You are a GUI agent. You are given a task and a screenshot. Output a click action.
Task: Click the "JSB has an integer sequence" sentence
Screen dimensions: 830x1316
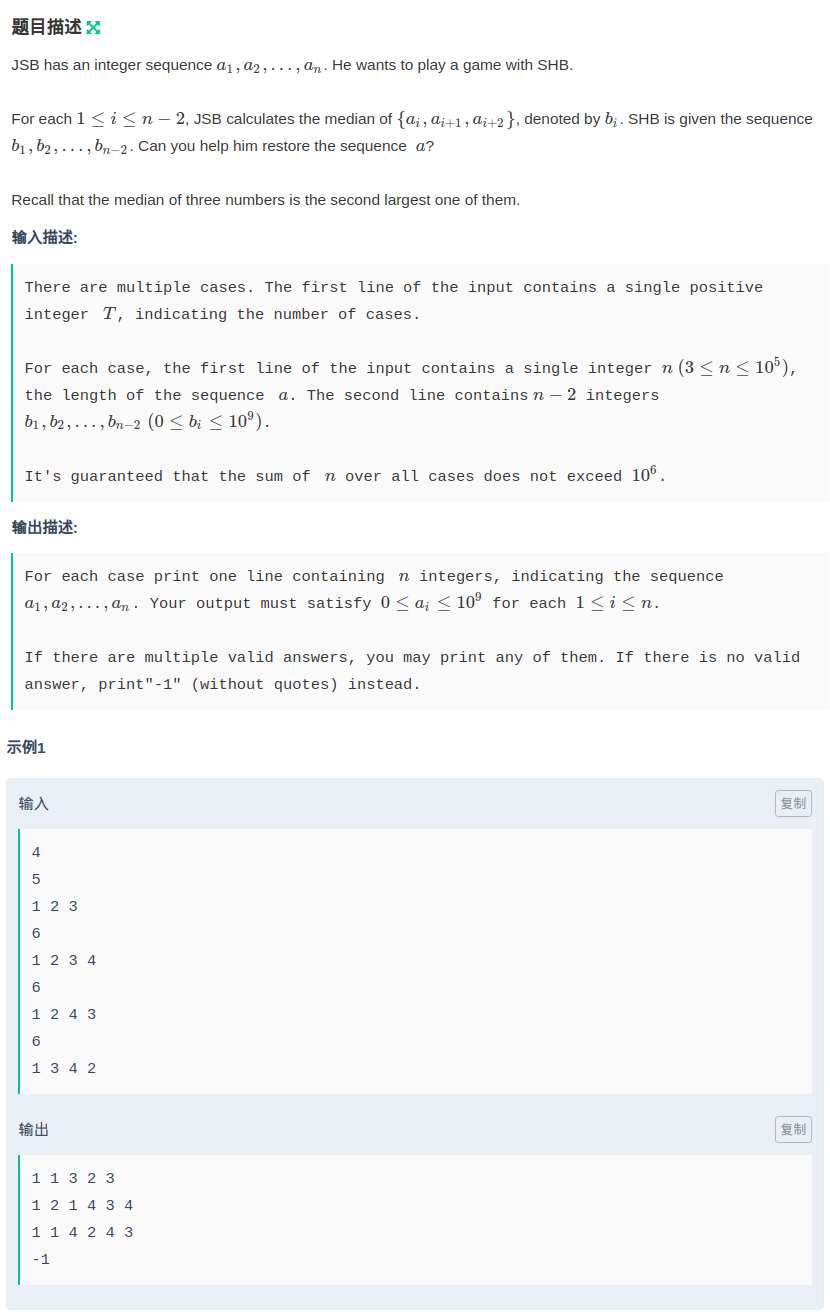pos(291,65)
